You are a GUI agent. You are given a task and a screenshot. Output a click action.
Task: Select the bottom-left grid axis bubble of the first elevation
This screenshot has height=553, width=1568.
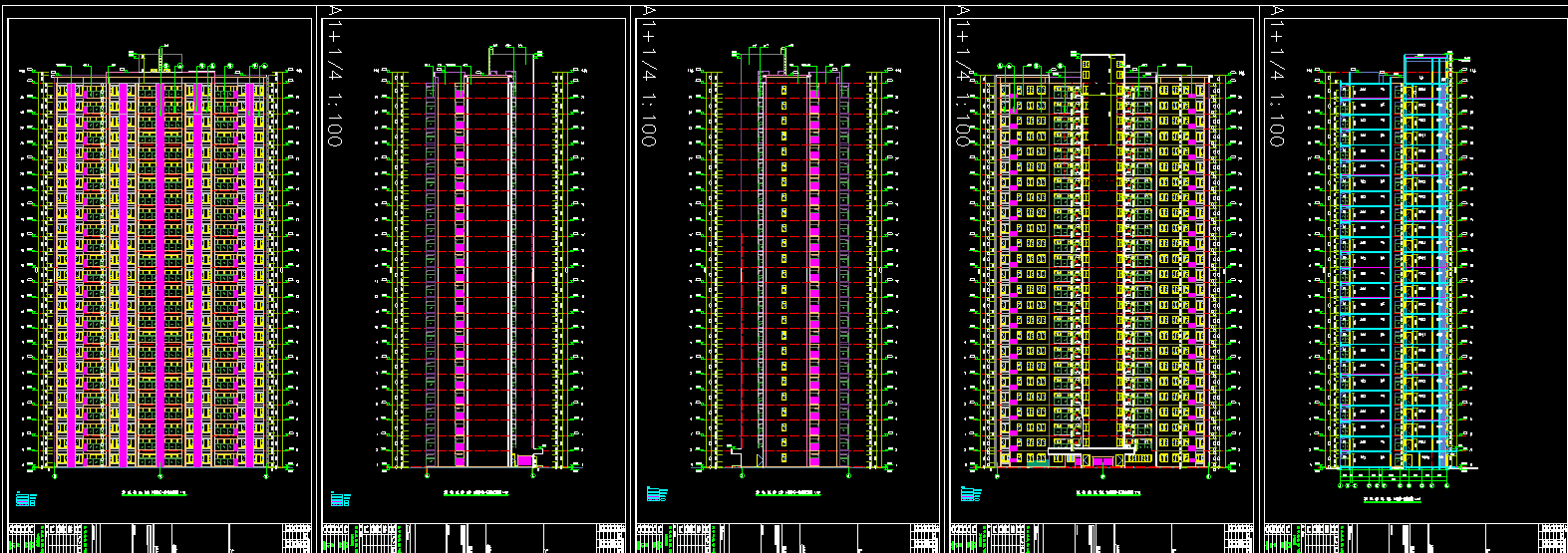[x=54, y=476]
